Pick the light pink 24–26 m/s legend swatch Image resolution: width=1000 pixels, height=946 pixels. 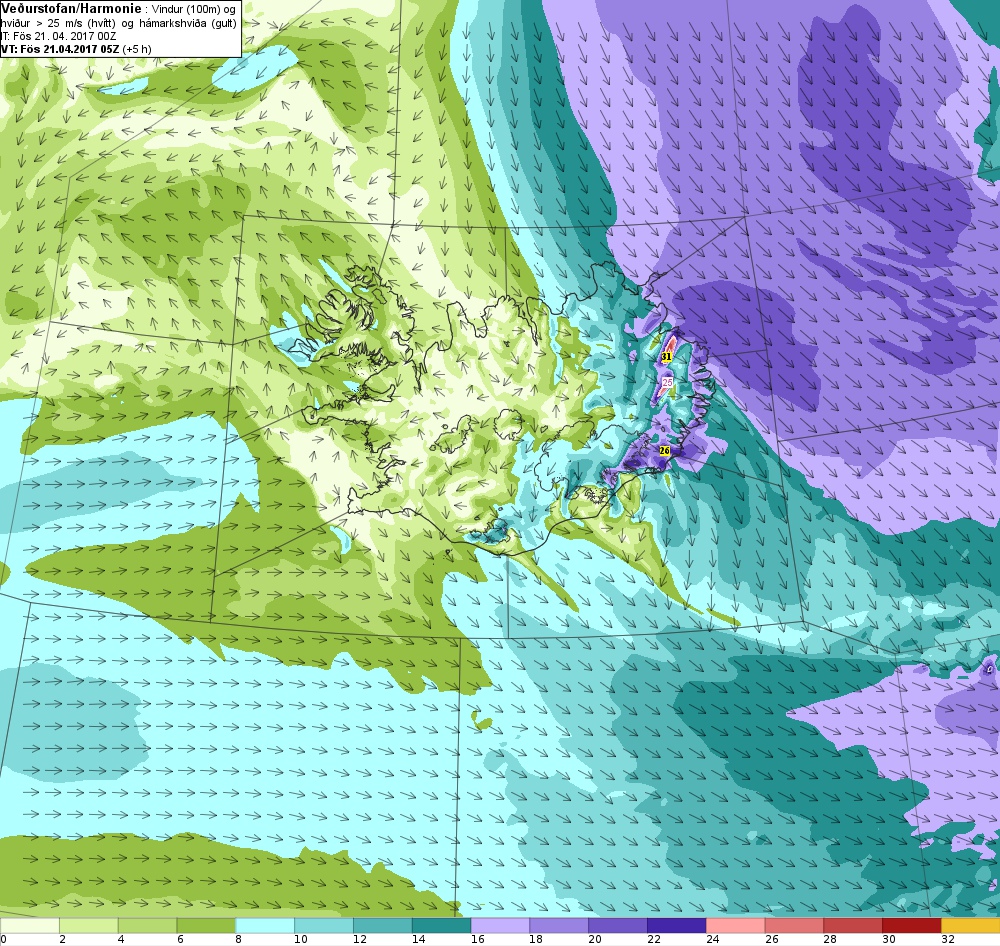[x=735, y=925]
